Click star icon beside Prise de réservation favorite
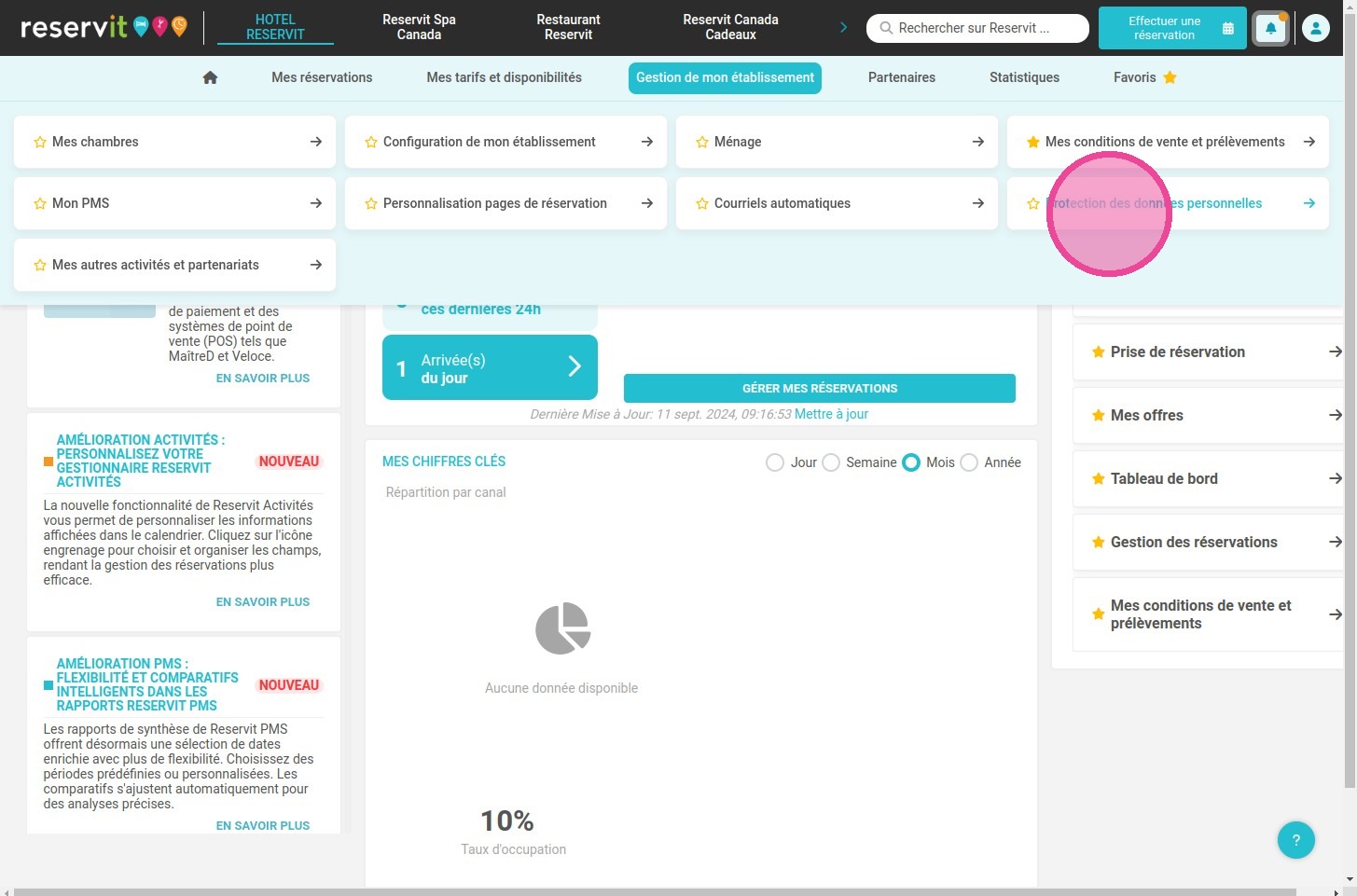The image size is (1357, 896). click(x=1099, y=352)
